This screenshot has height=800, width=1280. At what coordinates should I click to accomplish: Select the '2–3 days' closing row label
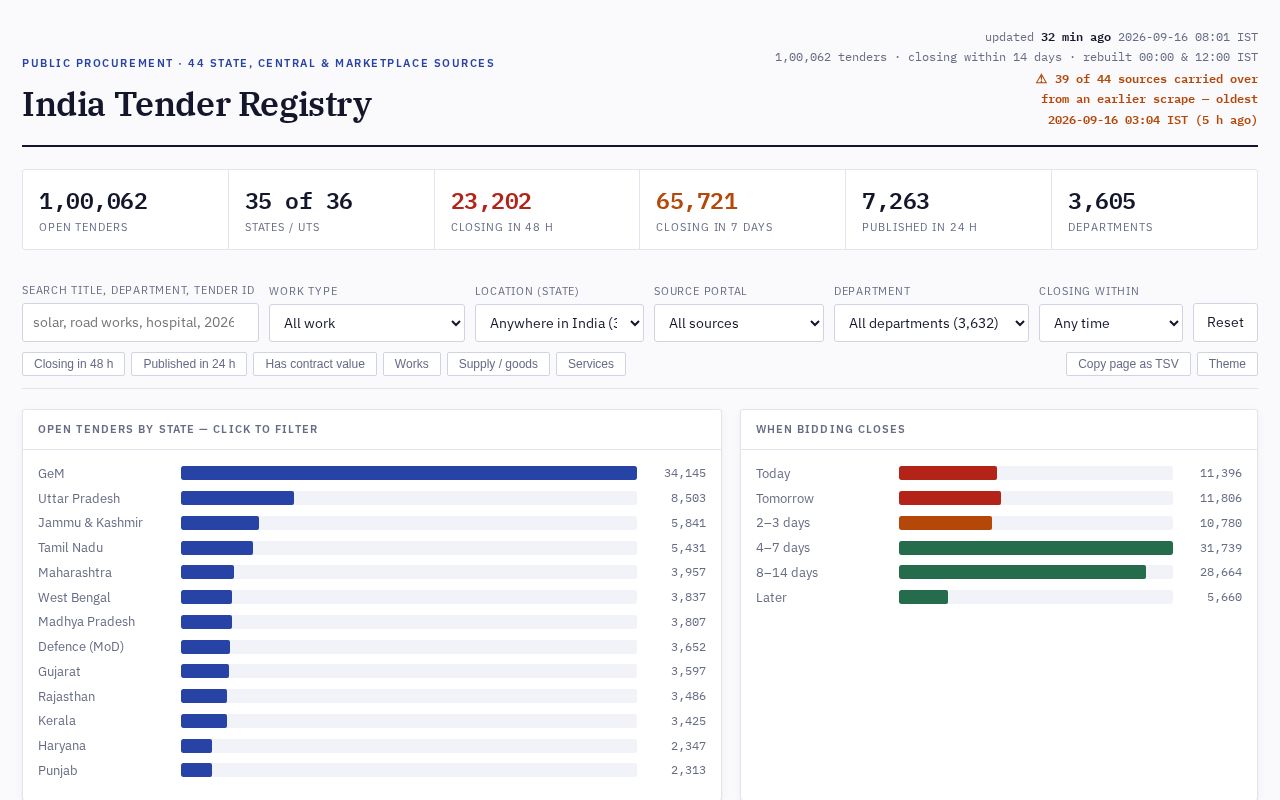783,523
